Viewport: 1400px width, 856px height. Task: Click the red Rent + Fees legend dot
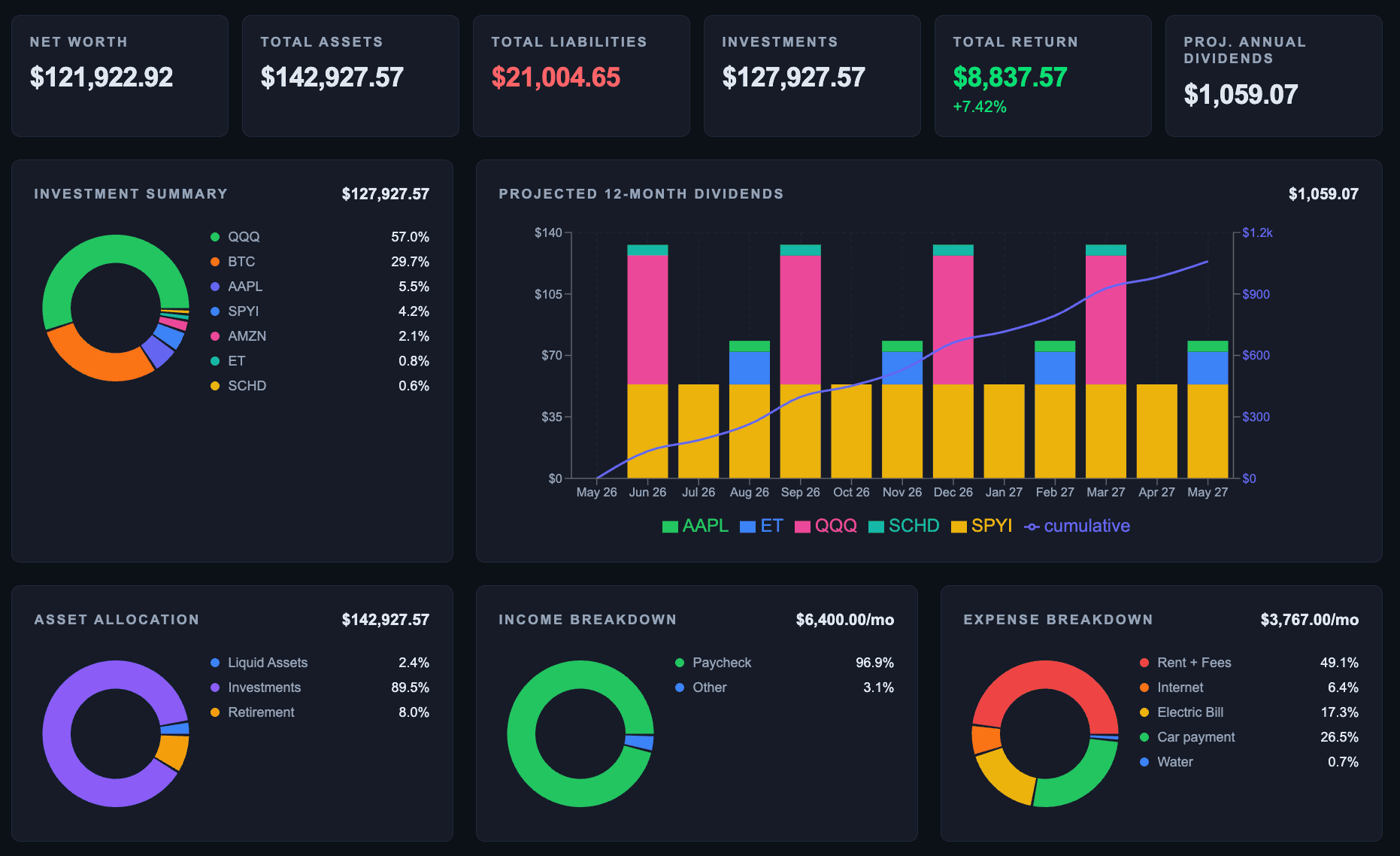coord(1144,663)
